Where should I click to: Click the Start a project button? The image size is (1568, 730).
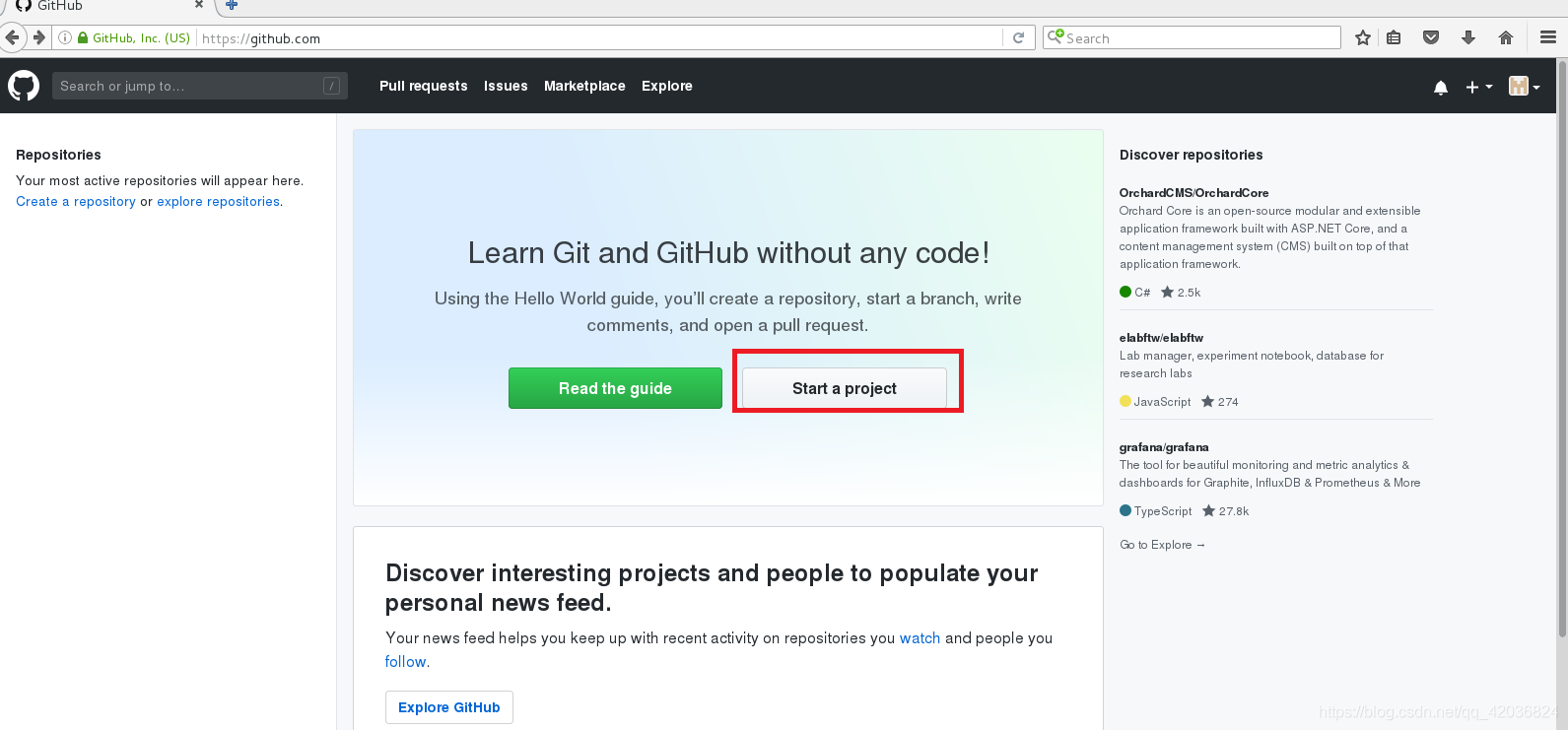(x=845, y=388)
